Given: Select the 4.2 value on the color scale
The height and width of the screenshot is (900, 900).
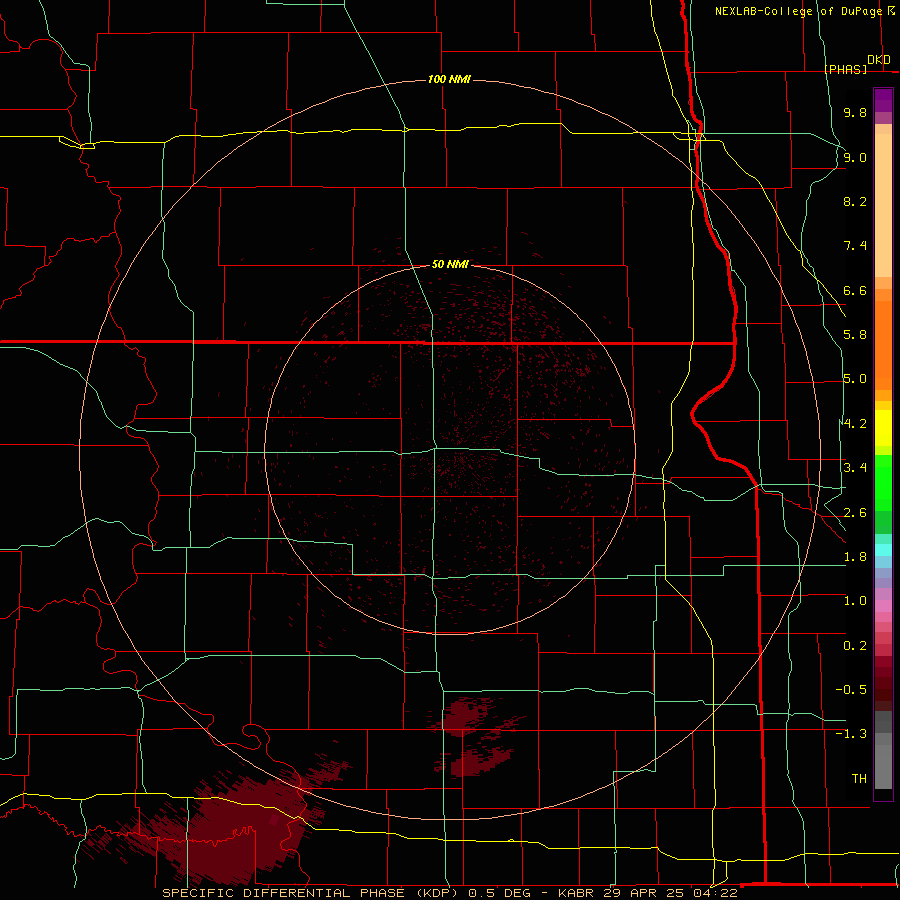Looking at the screenshot, I should coord(855,424).
